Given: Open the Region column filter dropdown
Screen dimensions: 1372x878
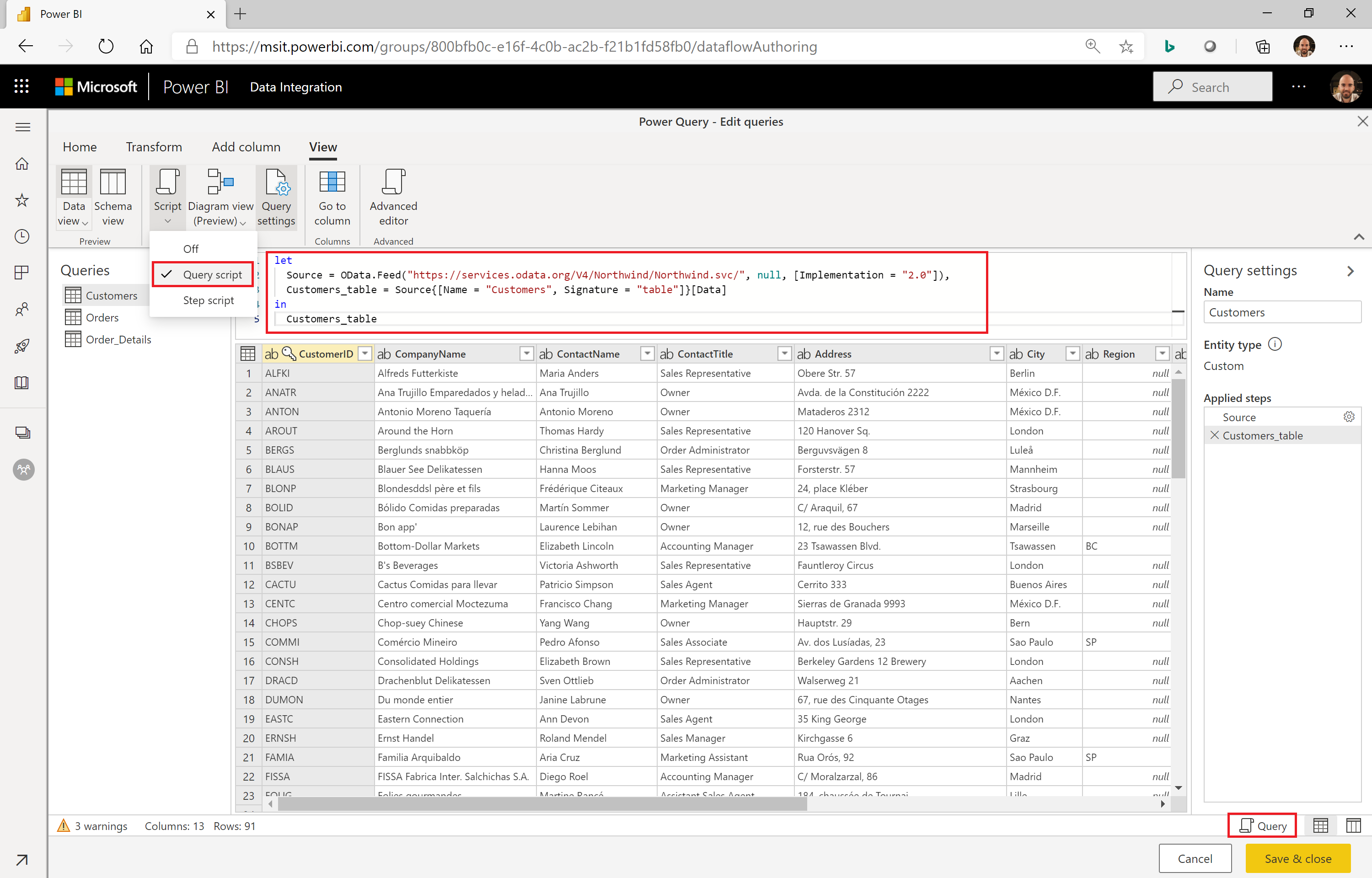Looking at the screenshot, I should point(1162,354).
